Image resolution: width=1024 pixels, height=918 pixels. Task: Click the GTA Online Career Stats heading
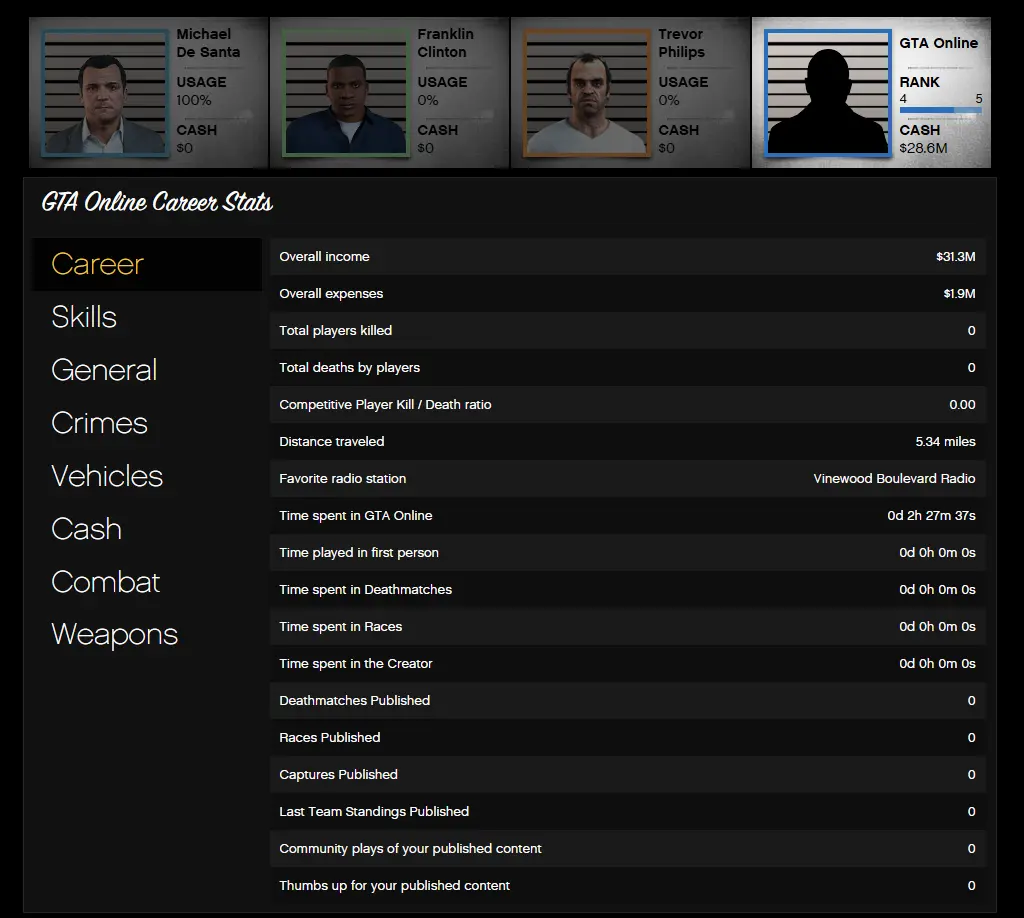(x=157, y=202)
